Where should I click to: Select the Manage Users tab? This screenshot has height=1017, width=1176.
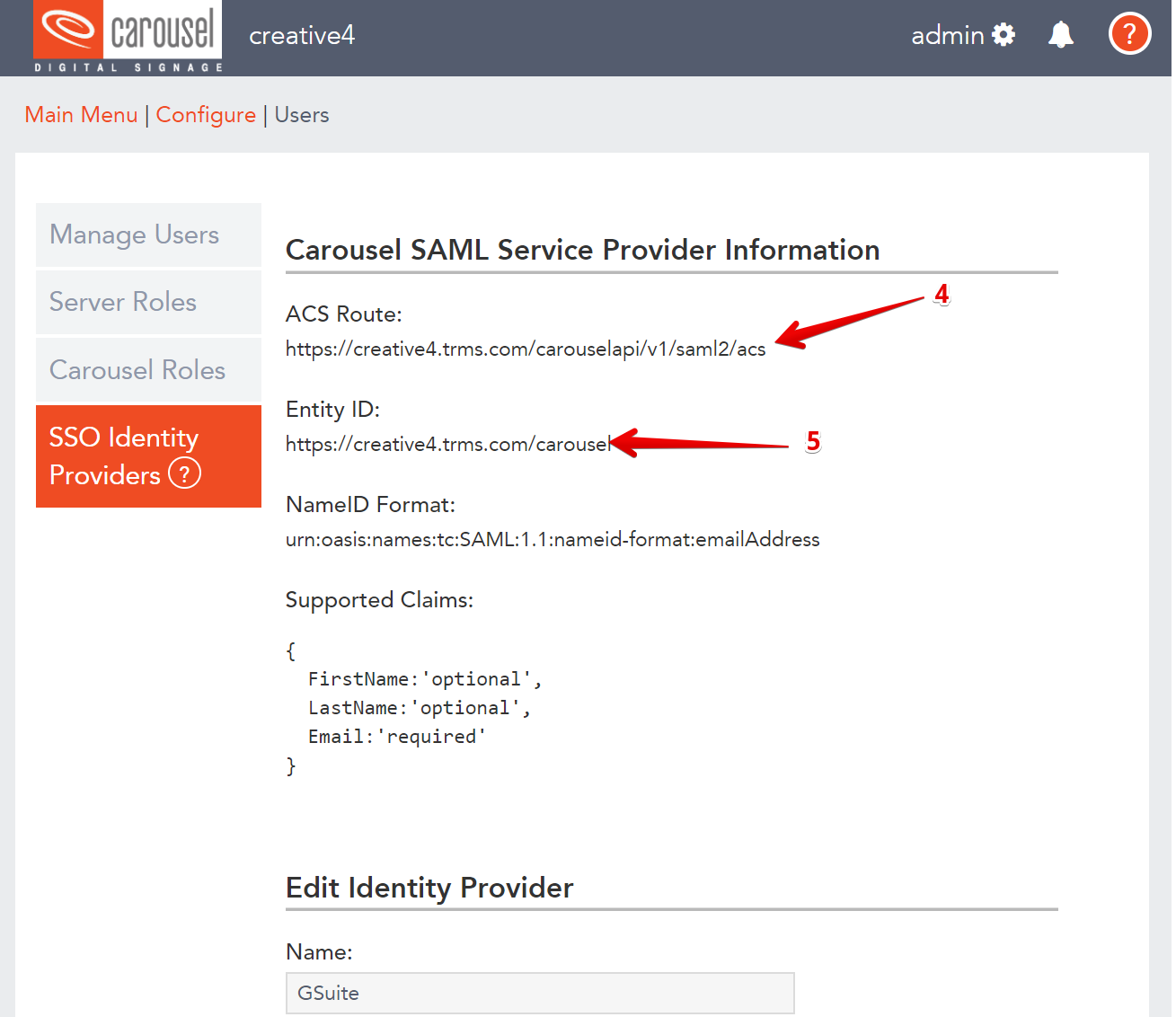click(148, 234)
